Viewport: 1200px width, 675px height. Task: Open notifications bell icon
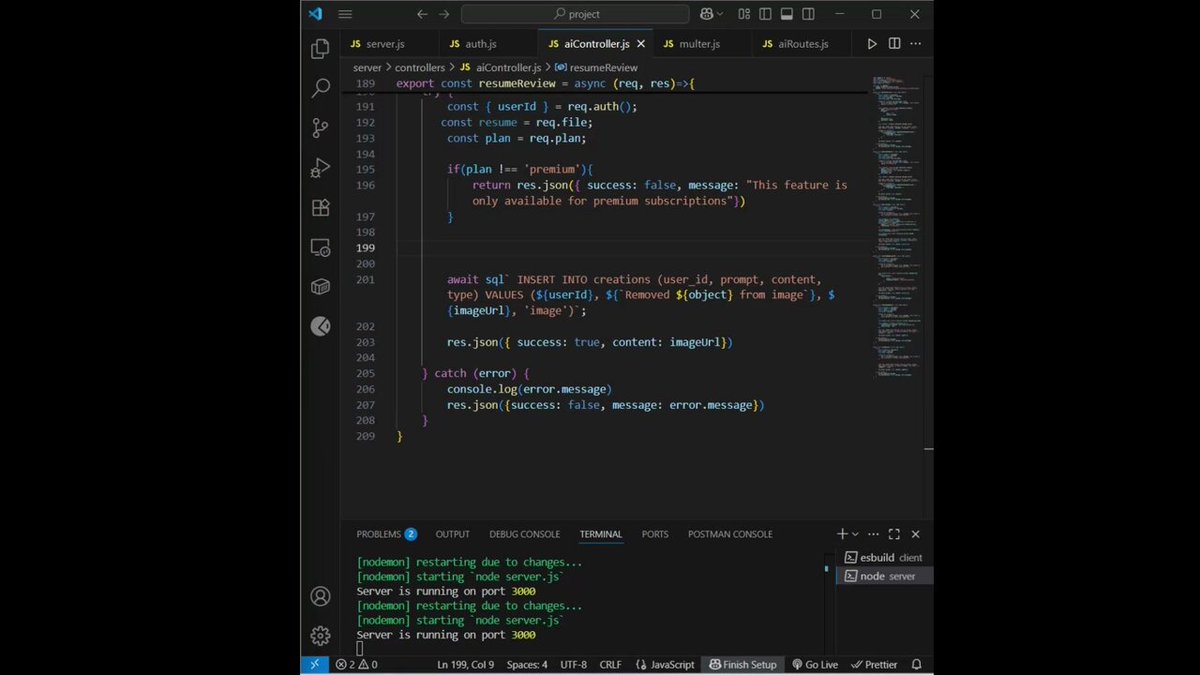click(916, 664)
